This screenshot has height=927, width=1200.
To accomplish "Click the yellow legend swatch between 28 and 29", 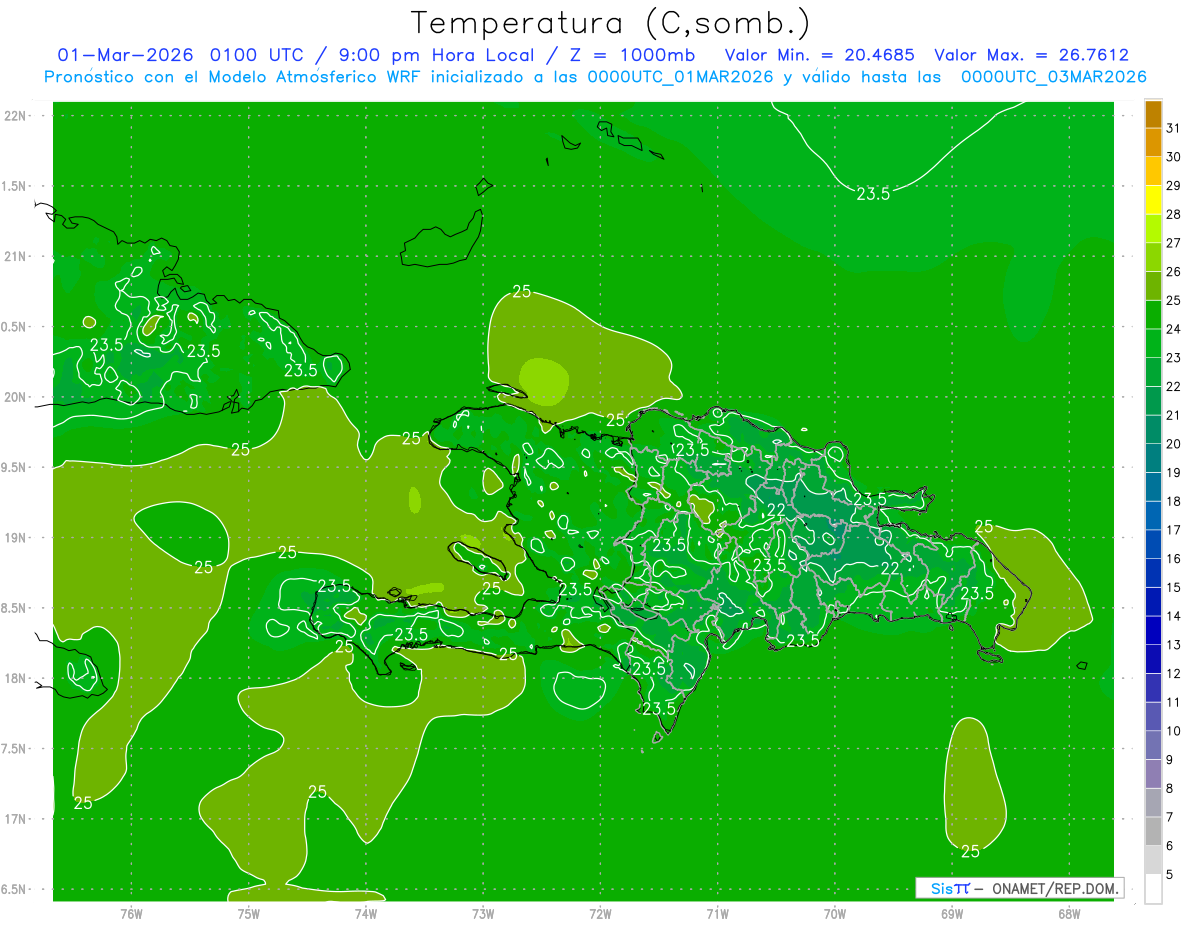I will (x=1153, y=200).
